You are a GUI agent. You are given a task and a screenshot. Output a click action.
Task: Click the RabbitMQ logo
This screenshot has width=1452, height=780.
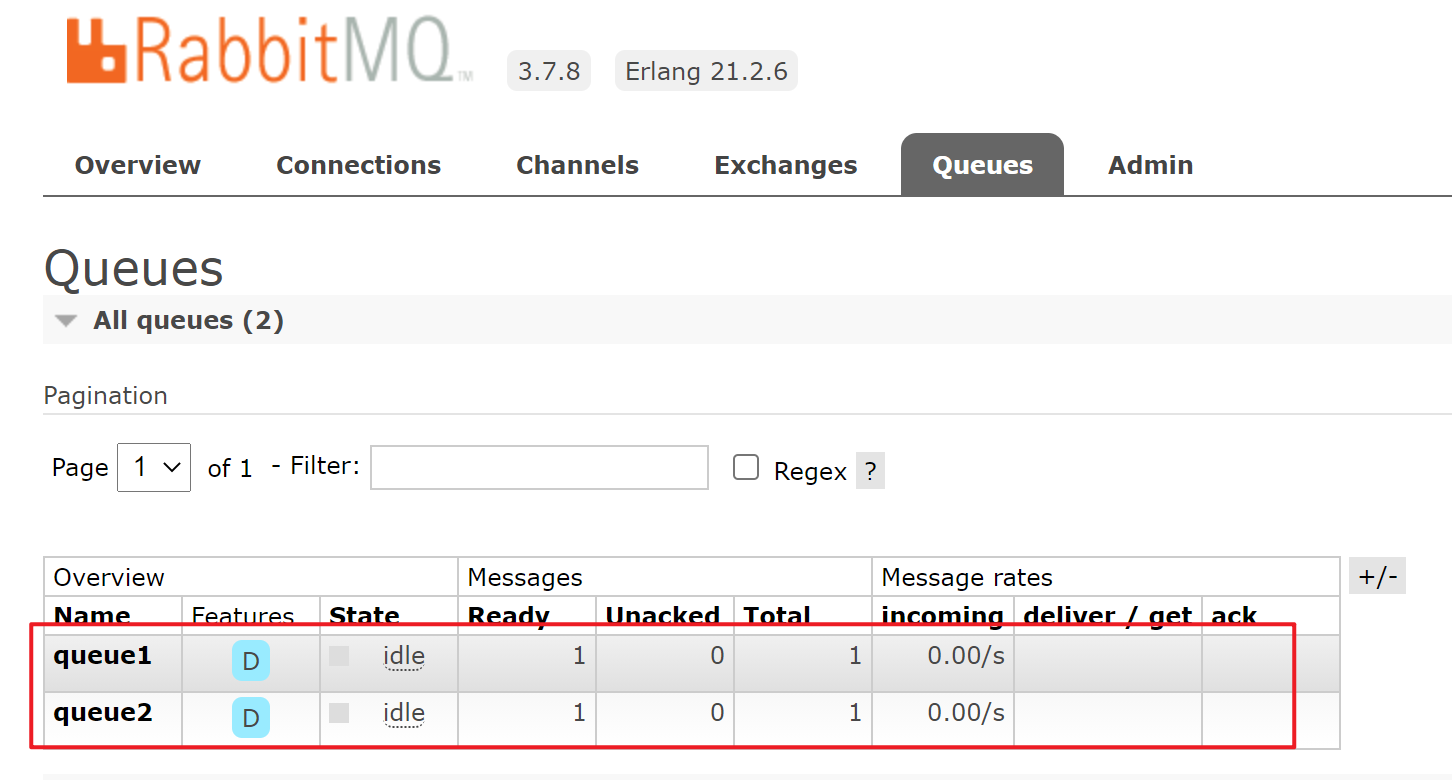tap(270, 52)
